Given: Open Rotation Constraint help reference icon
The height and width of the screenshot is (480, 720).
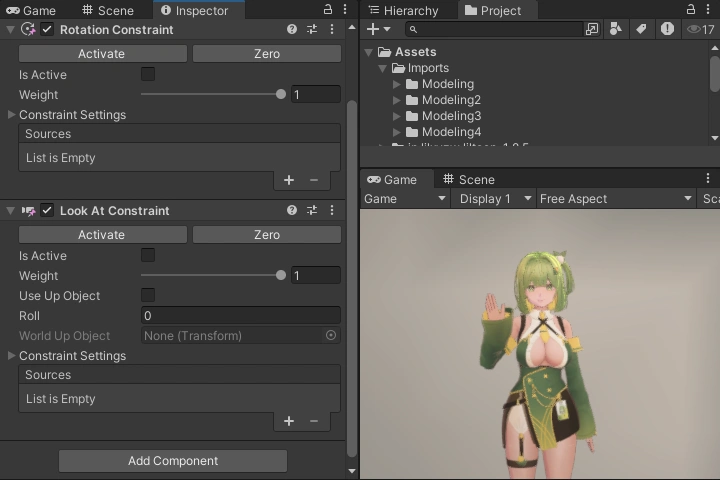Looking at the screenshot, I should (x=292, y=29).
